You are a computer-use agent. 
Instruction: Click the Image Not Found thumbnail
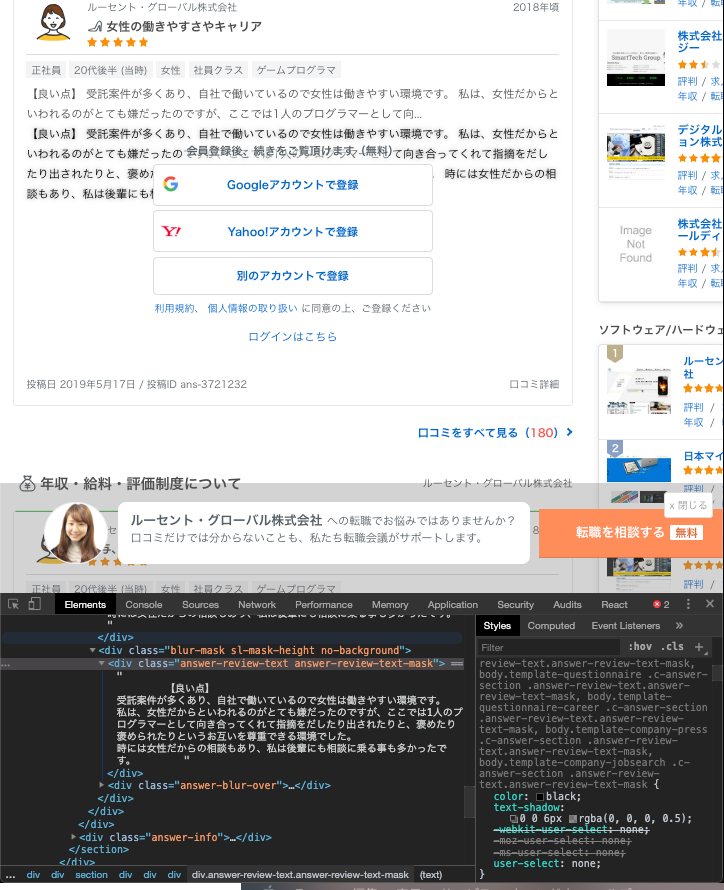click(635, 244)
